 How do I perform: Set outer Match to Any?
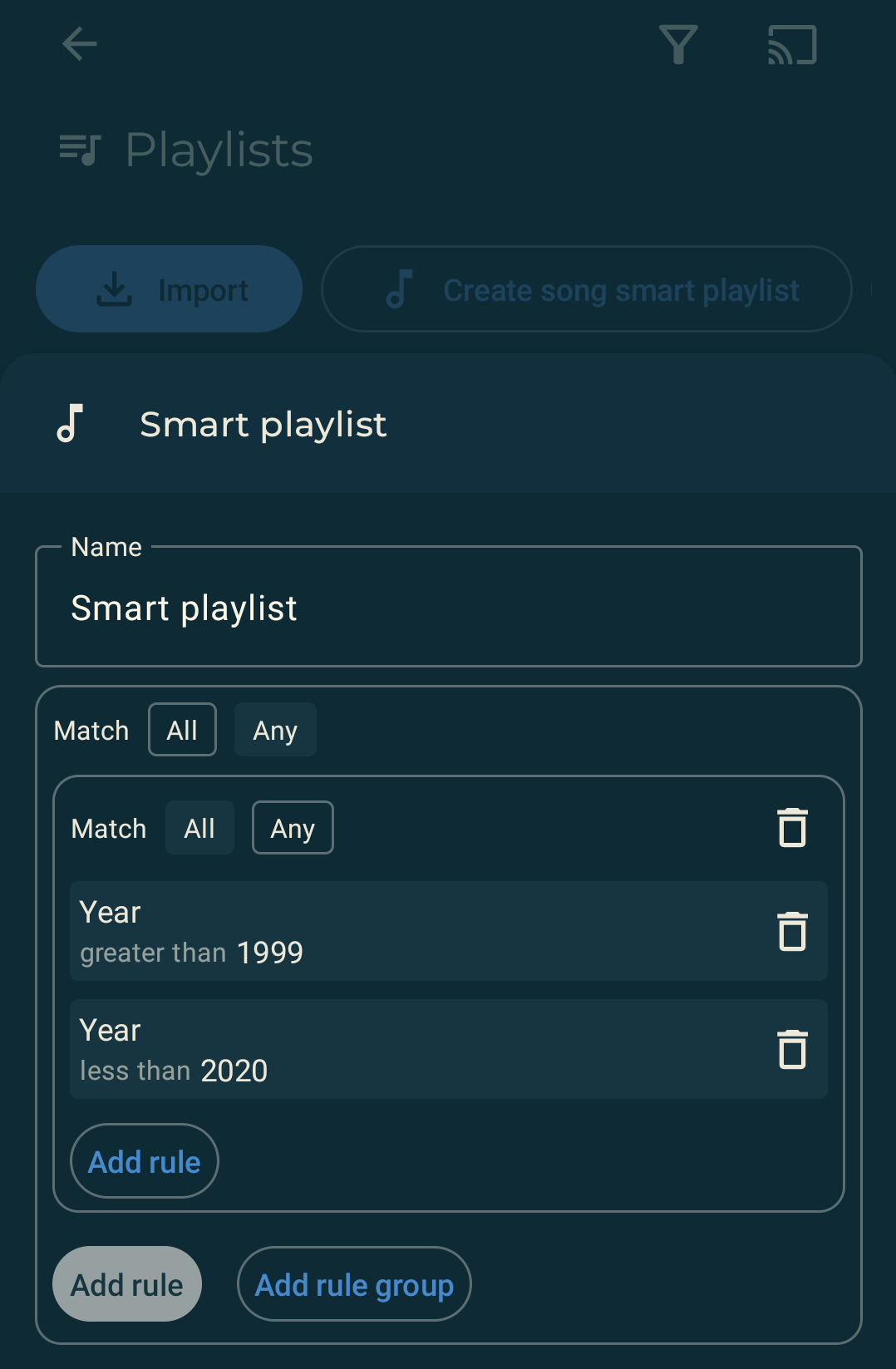pos(275,730)
